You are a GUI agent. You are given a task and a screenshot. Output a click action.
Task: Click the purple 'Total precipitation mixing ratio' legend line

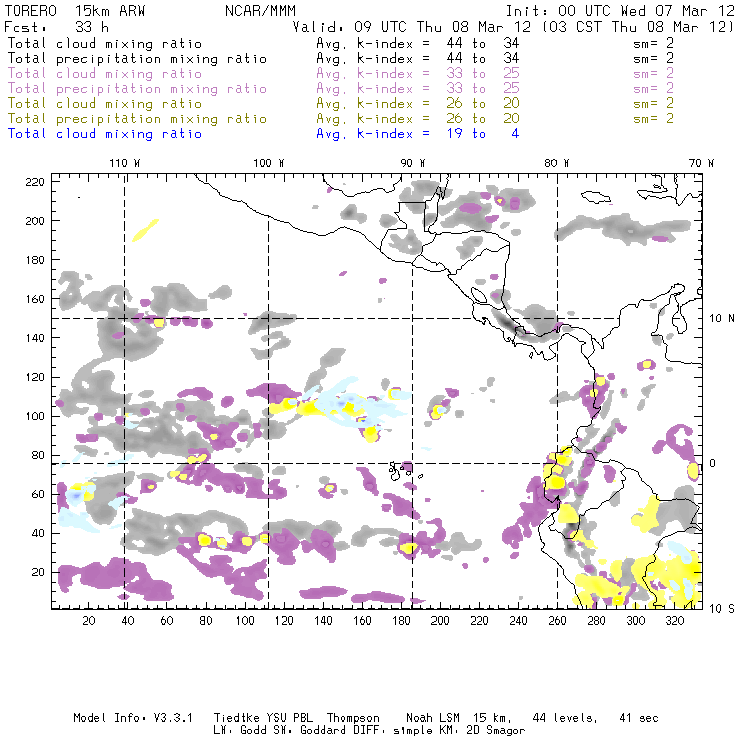coord(137,89)
